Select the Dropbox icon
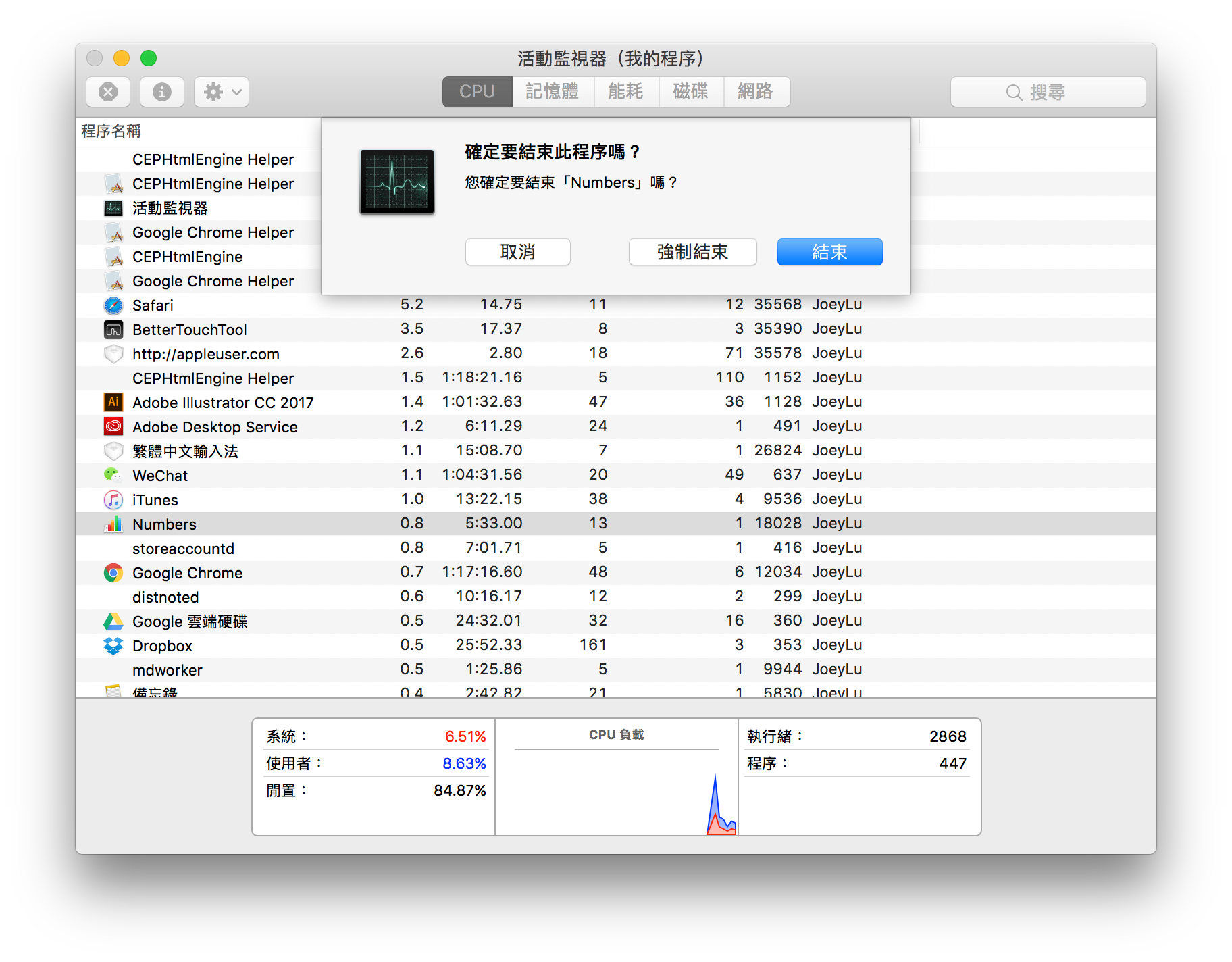 coord(113,646)
